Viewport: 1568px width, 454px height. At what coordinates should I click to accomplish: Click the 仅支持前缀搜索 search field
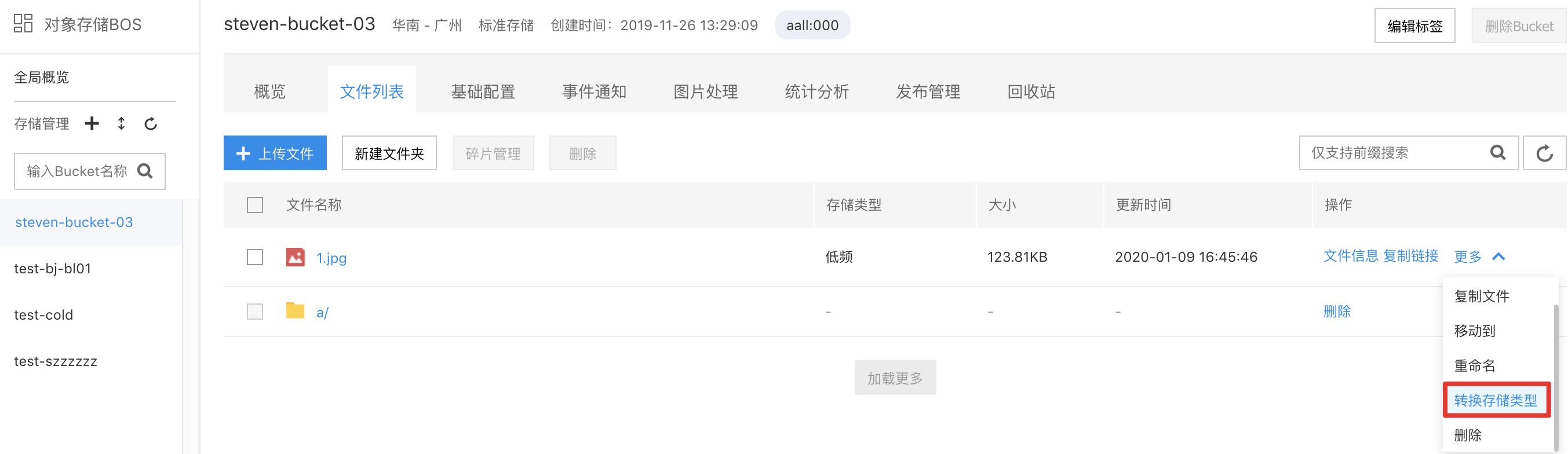pos(1394,153)
